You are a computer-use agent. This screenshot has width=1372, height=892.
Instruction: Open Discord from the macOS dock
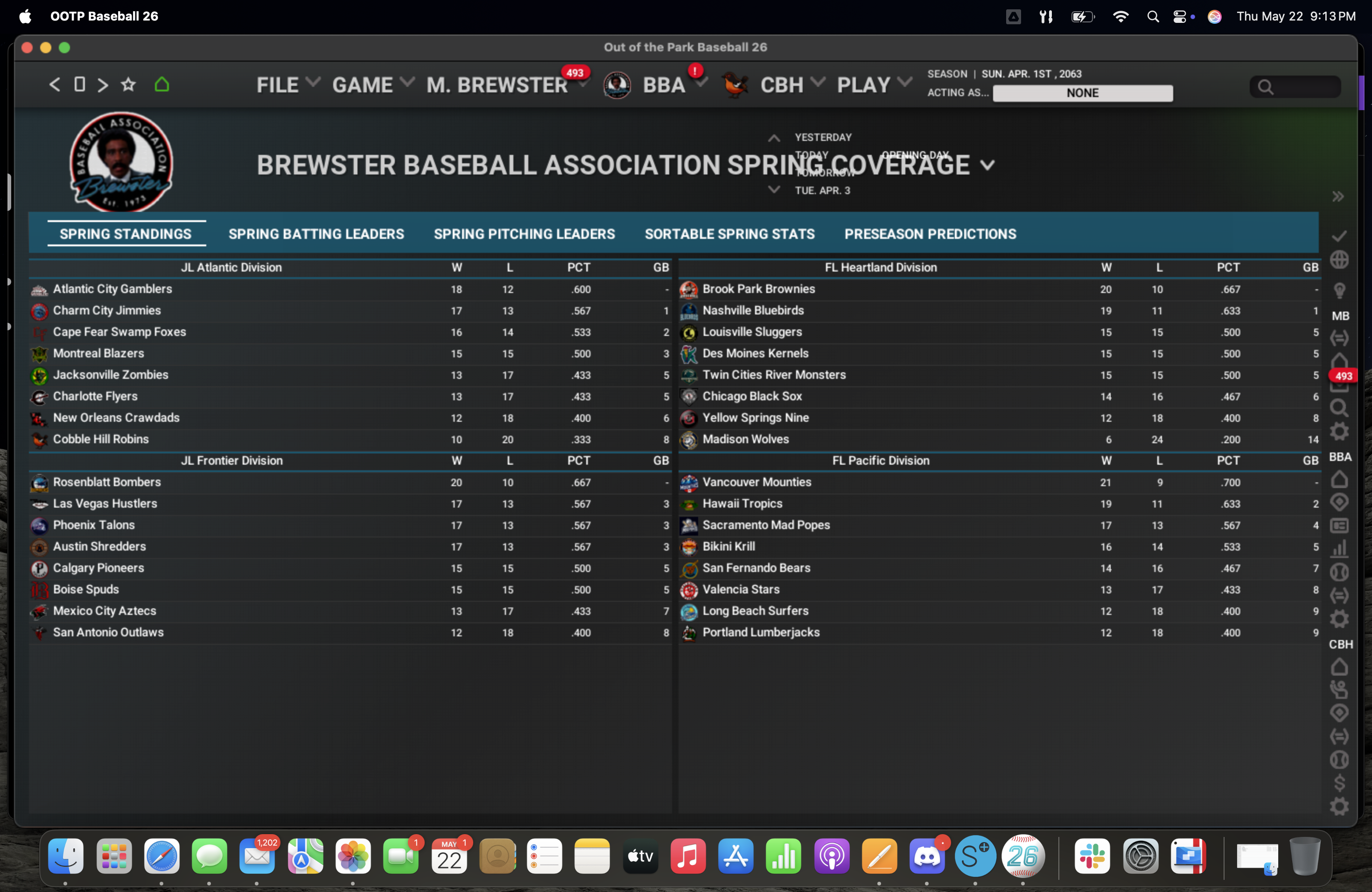point(926,856)
